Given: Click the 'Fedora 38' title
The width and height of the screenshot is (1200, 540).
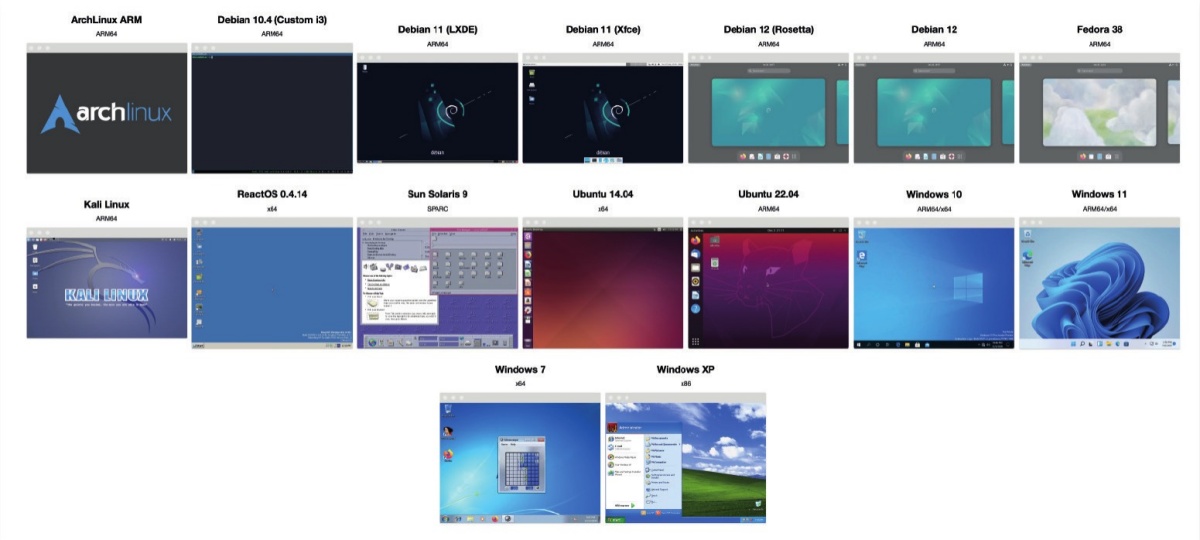Looking at the screenshot, I should pyautogui.click(x=1100, y=30).
